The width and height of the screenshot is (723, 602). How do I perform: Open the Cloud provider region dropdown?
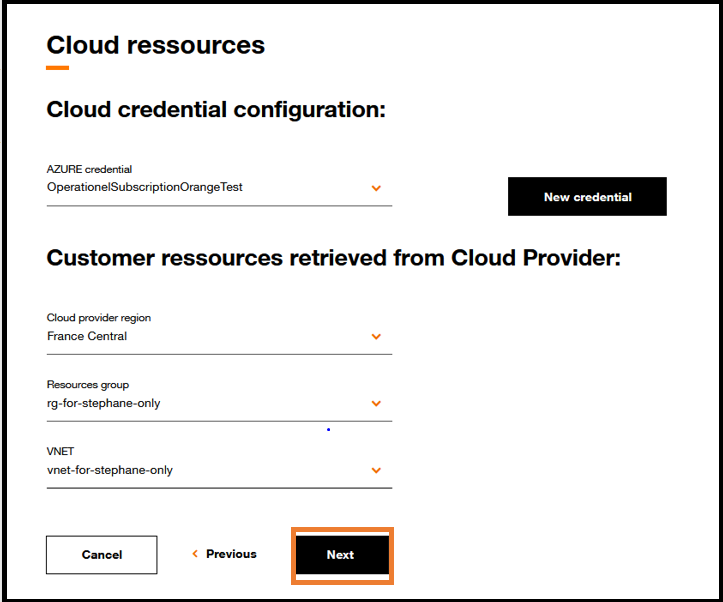pos(219,336)
